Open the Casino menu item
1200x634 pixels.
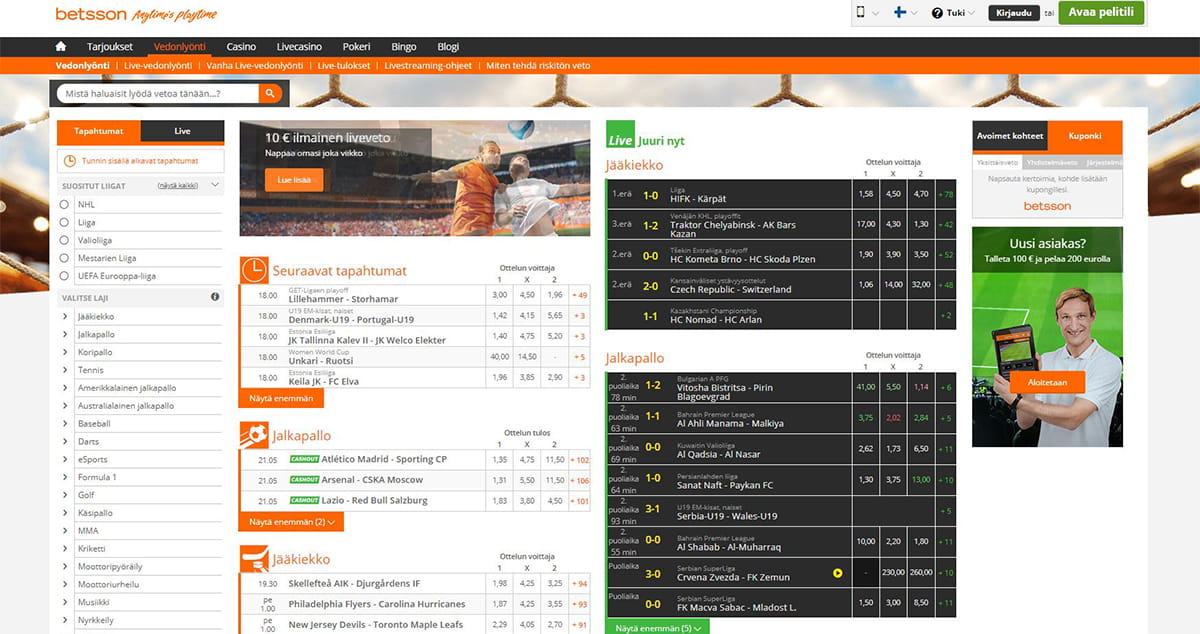point(241,47)
